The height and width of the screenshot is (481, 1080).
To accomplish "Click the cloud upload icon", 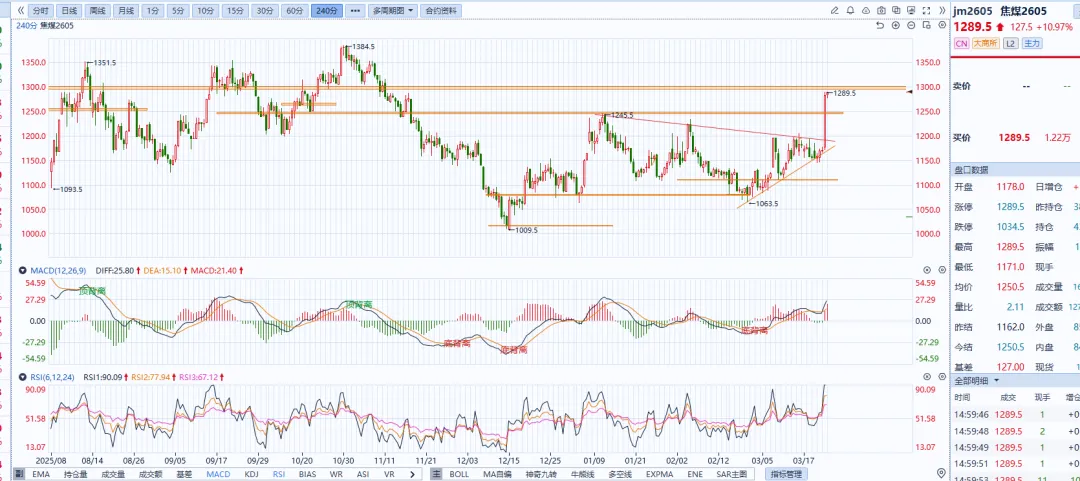I will pos(866,10).
